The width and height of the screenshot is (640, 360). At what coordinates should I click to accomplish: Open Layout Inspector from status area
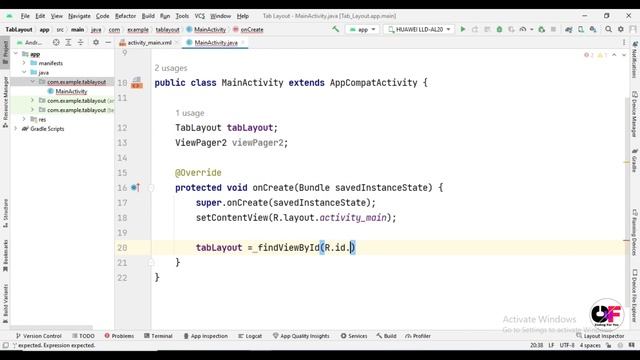point(600,336)
